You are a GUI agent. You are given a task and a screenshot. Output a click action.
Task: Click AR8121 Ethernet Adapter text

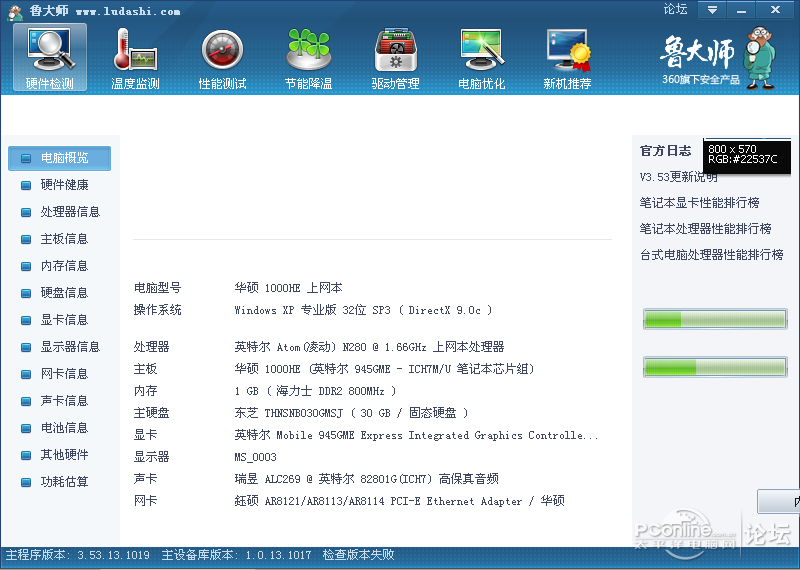tap(399, 501)
